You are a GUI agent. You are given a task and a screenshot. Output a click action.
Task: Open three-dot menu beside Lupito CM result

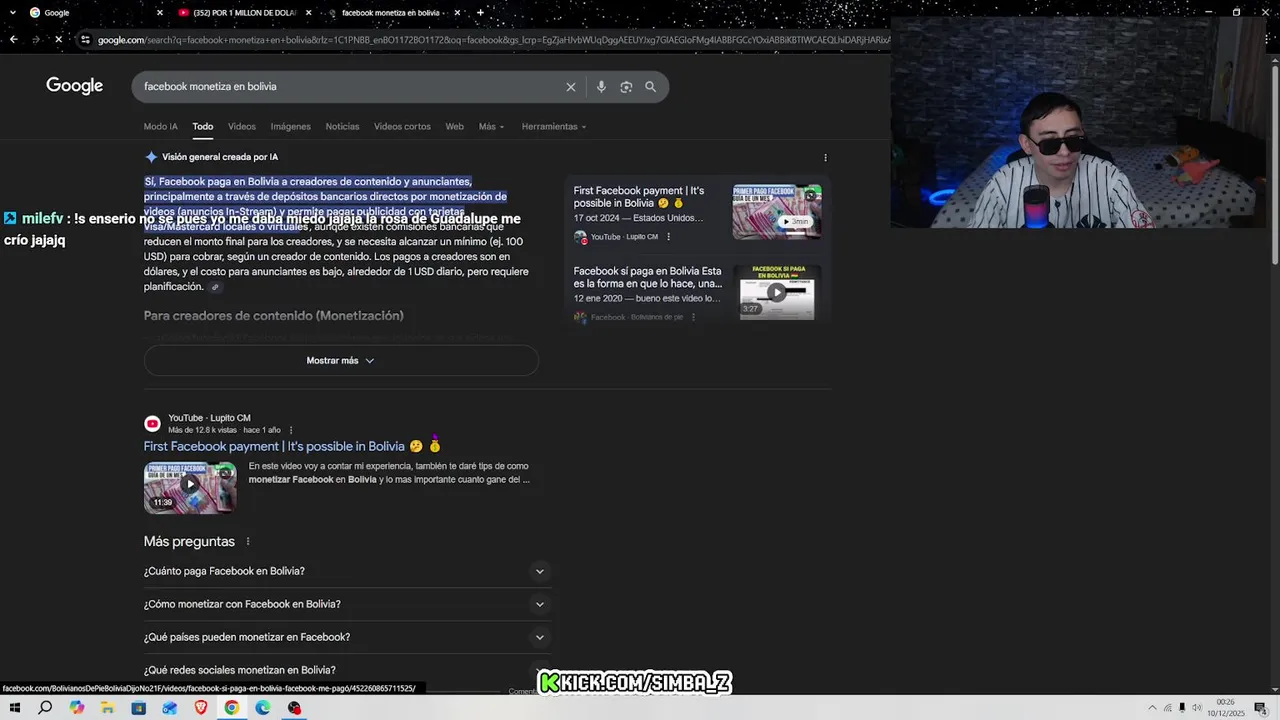point(291,430)
